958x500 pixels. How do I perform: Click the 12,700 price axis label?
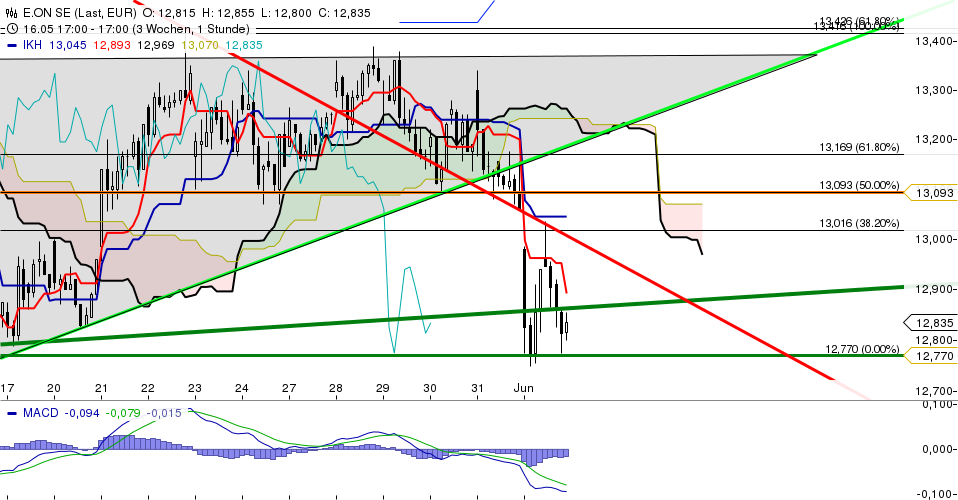pos(935,391)
